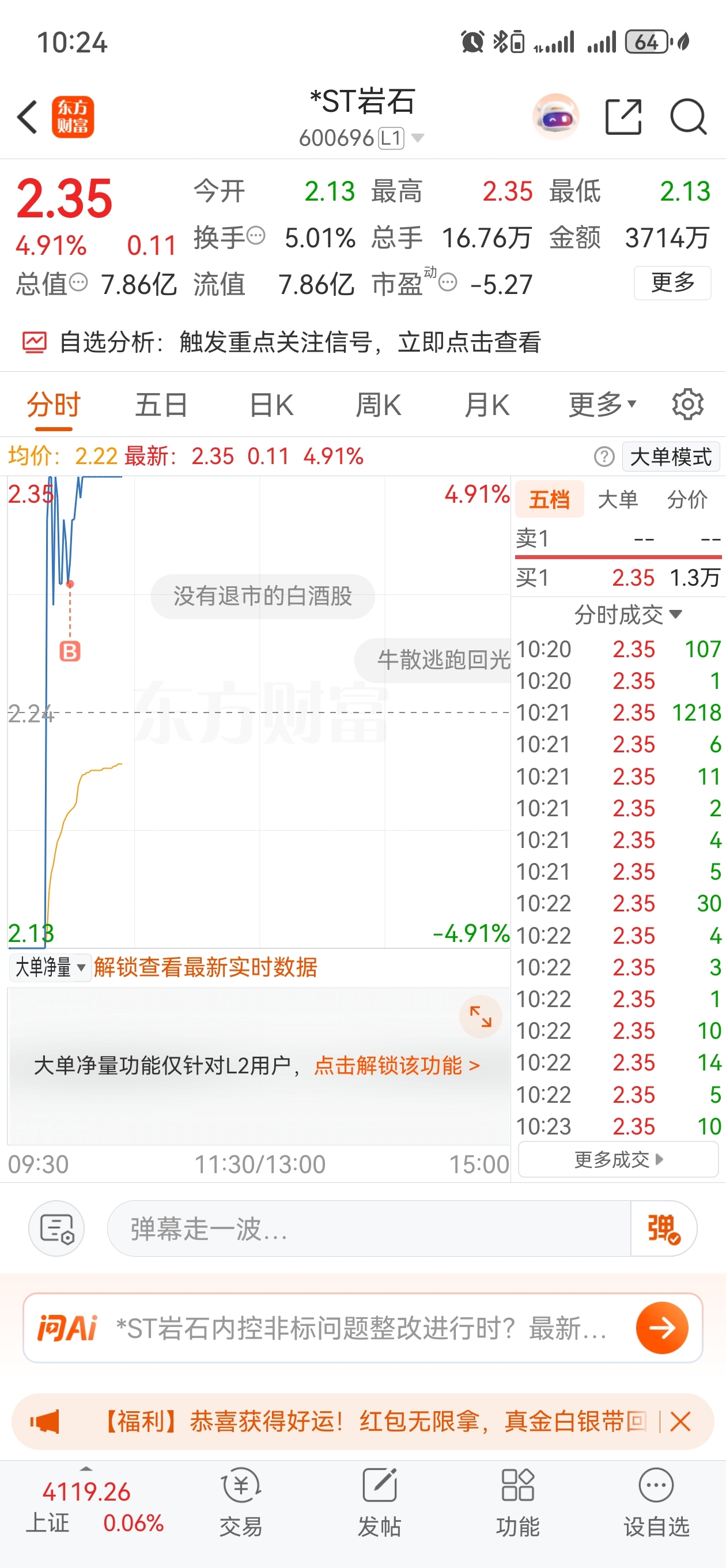This screenshot has height=1568, width=726.
Task: Tap the share icon in header
Action: pos(624,116)
